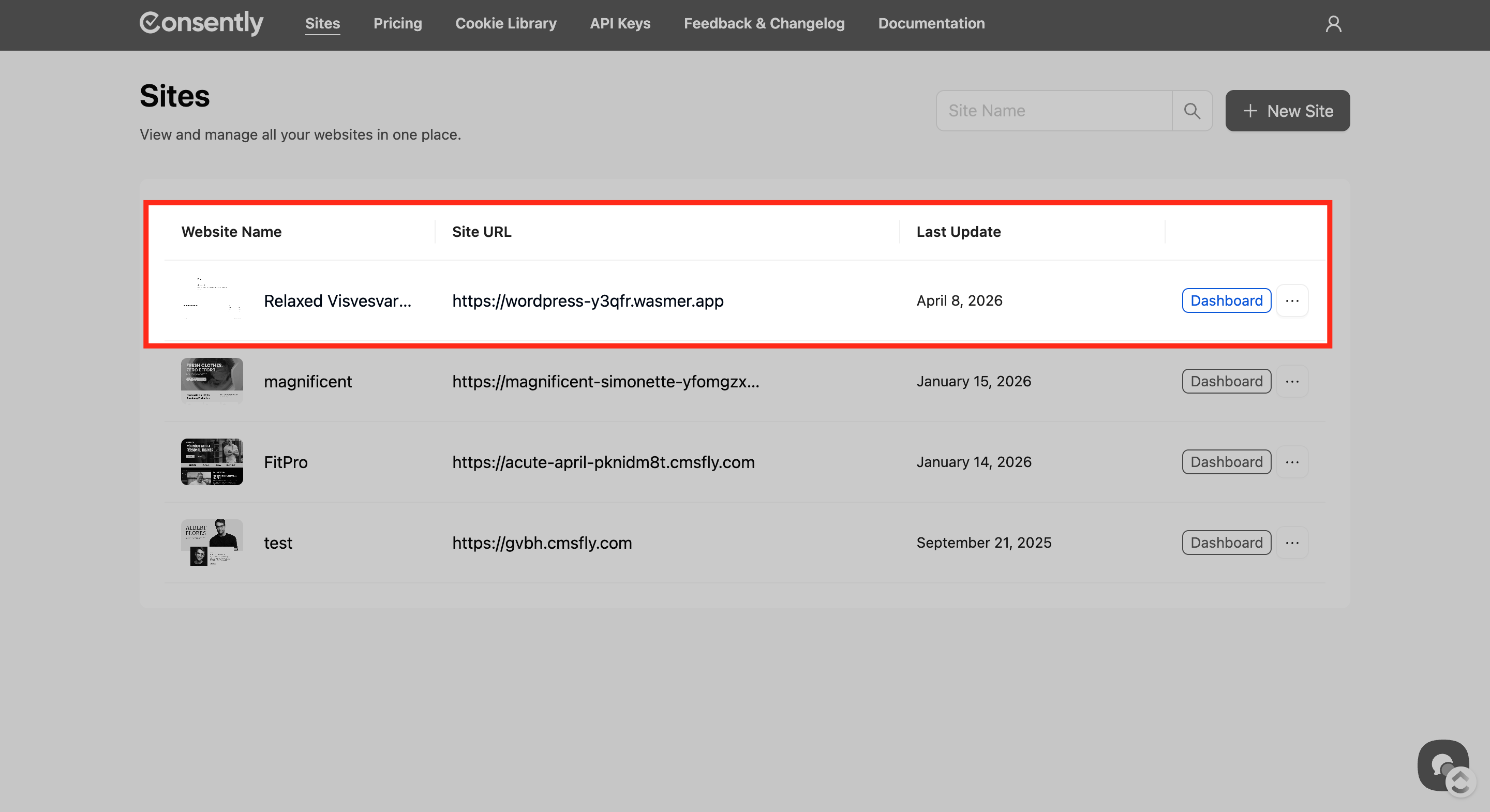The height and width of the screenshot is (812, 1490).
Task: Open more options for Relaxed Visvesvar site
Action: tap(1292, 300)
